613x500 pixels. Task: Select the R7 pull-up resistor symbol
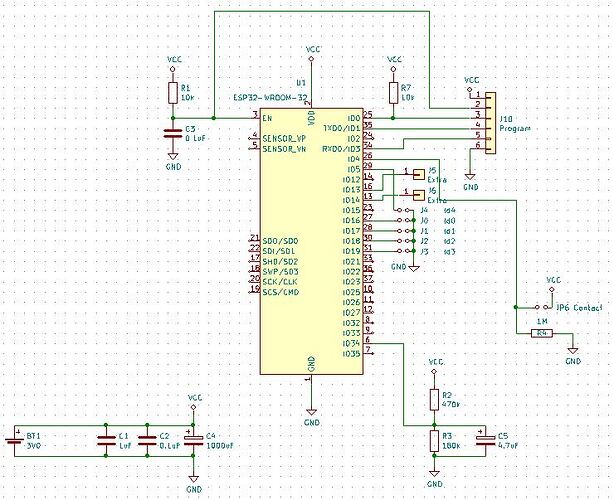point(393,93)
